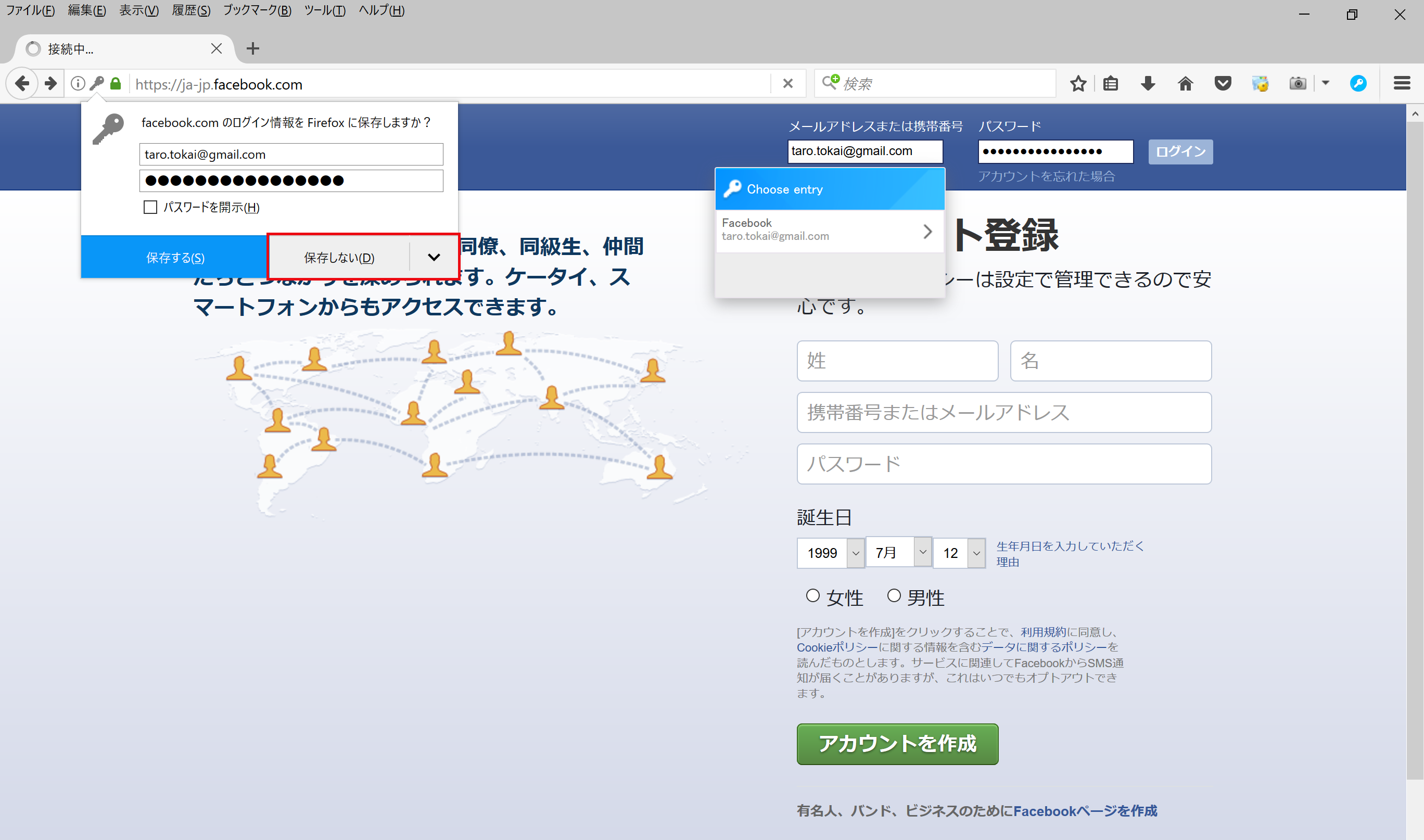The height and width of the screenshot is (840, 1424).
Task: Open a new tab with plus button
Action: [x=252, y=49]
